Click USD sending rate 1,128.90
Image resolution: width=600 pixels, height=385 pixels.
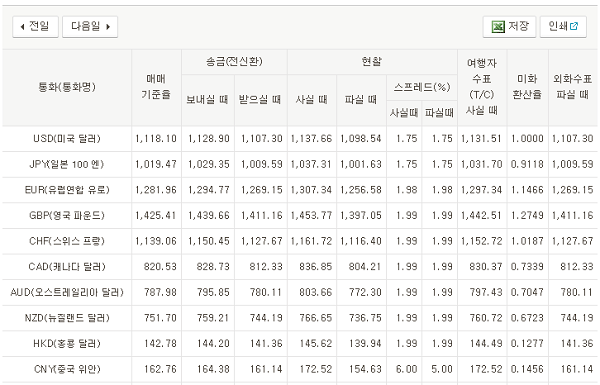pos(209,139)
